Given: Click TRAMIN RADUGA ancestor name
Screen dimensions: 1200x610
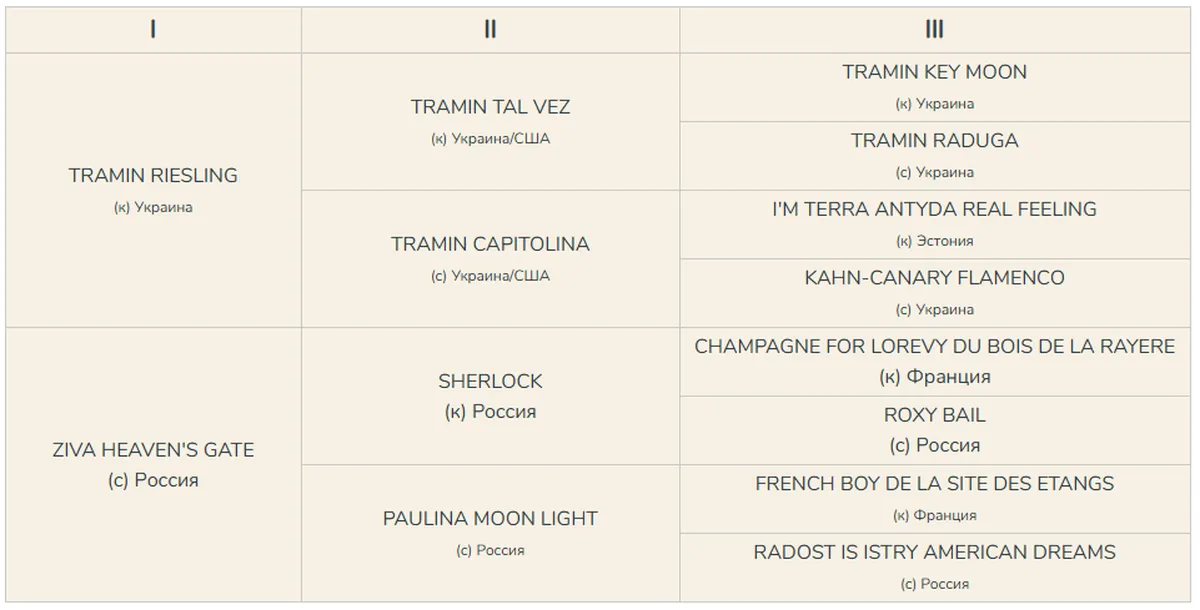Looking at the screenshot, I should click(x=934, y=141).
